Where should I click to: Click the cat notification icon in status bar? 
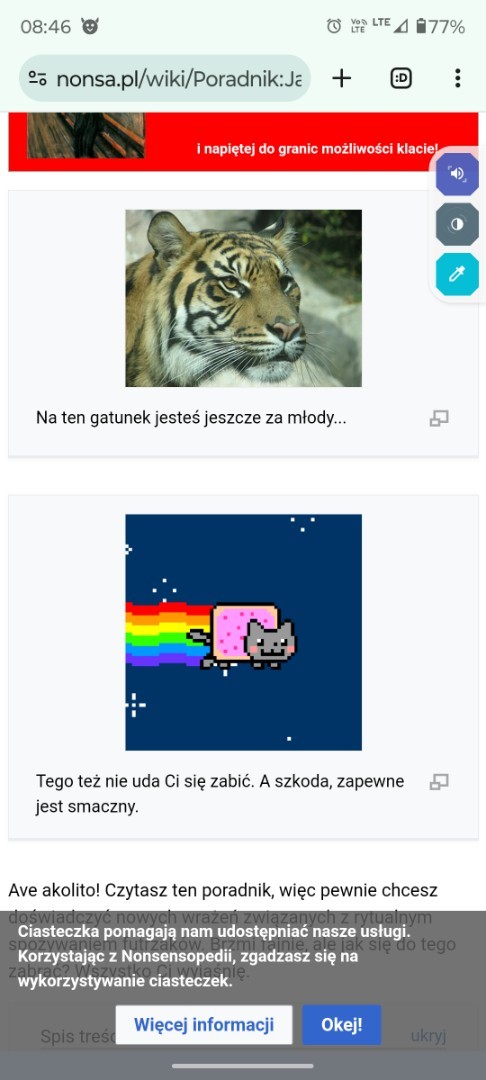click(90, 27)
